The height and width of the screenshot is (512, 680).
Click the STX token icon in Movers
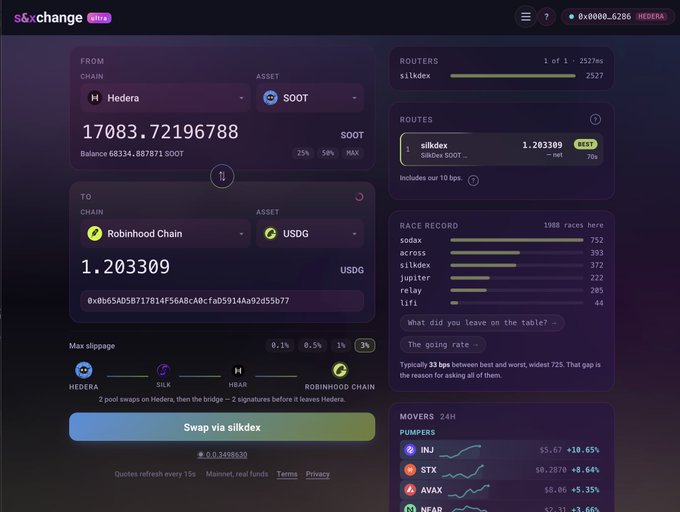tap(410, 470)
